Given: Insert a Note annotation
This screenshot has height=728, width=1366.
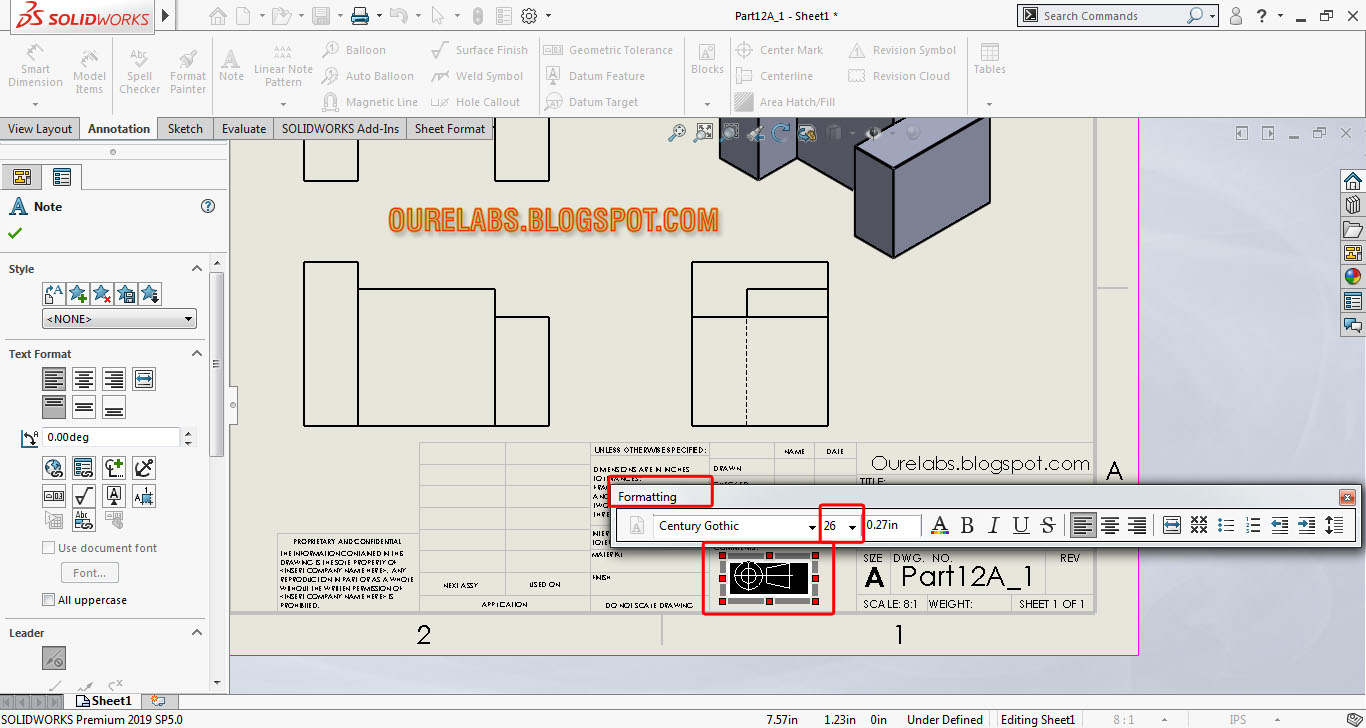Looking at the screenshot, I should pyautogui.click(x=231, y=68).
